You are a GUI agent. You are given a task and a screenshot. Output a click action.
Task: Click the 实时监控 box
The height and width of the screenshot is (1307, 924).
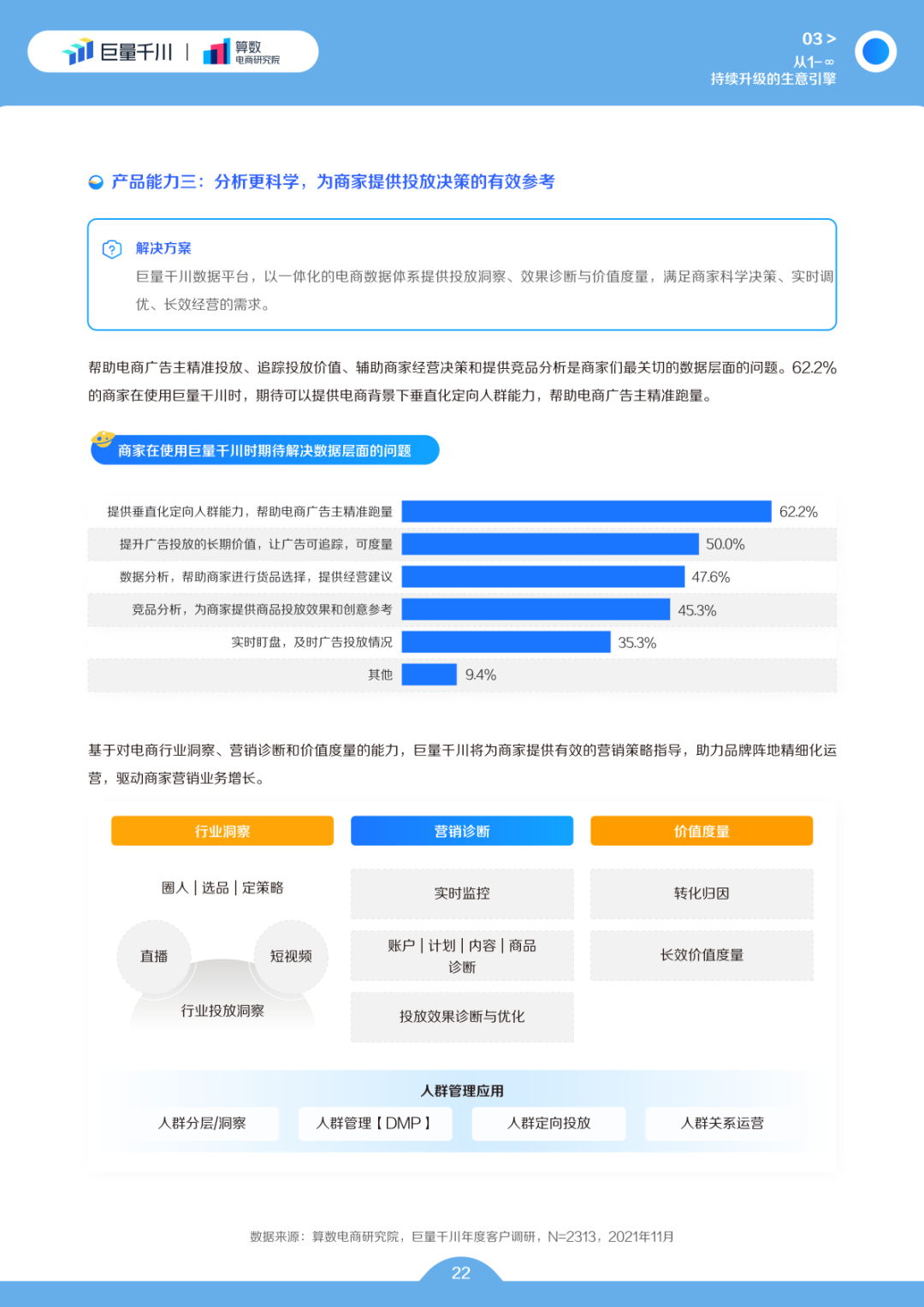tap(462, 894)
